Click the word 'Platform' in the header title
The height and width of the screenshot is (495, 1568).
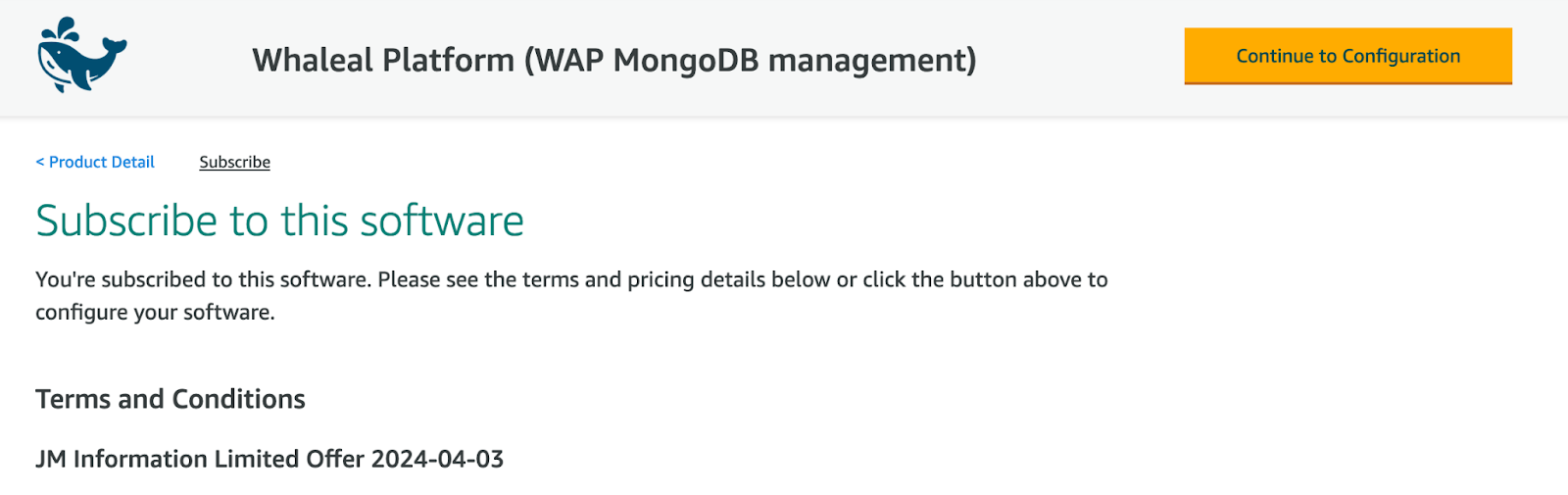448,60
